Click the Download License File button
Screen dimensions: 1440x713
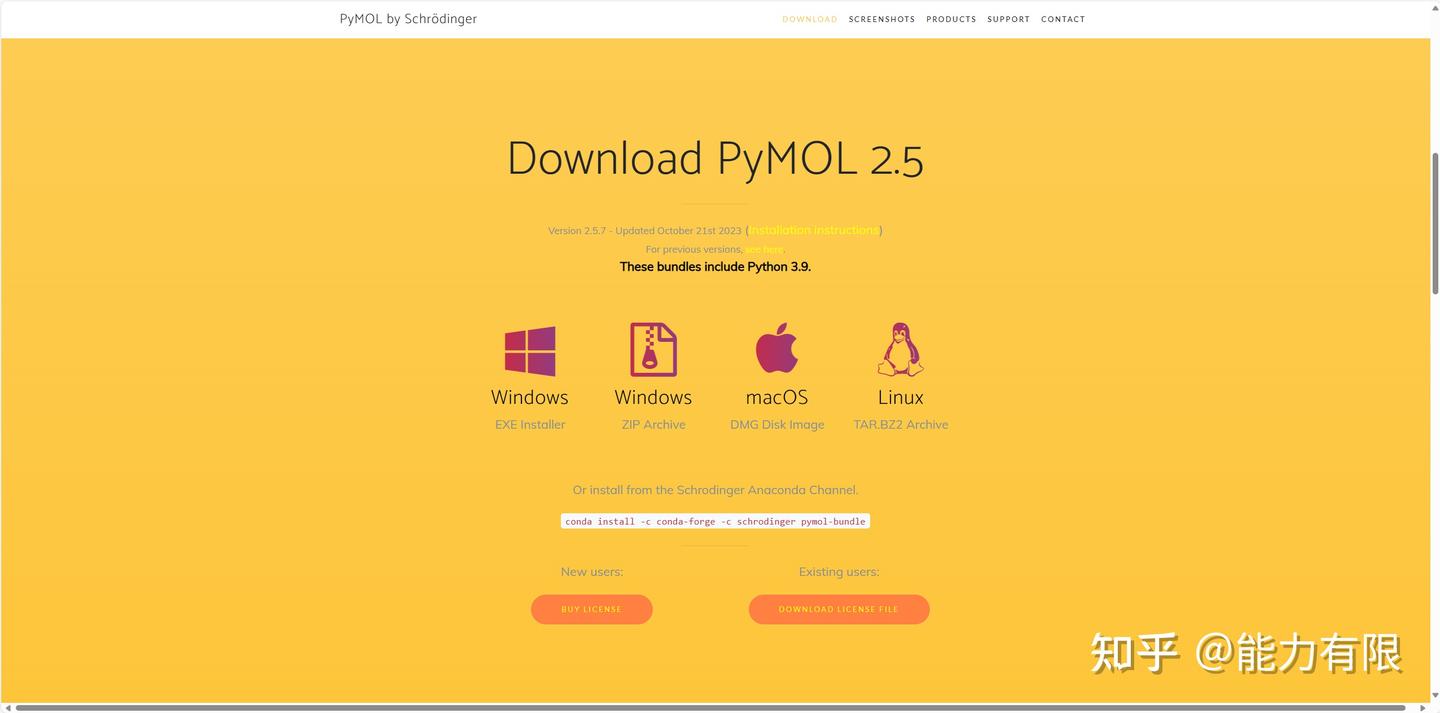coord(839,609)
